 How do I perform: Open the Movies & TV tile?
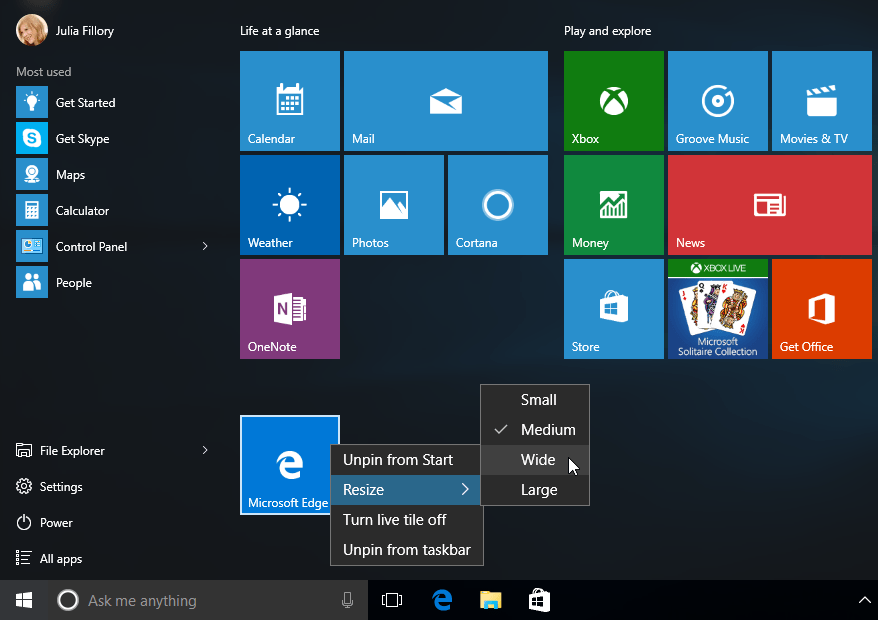[821, 101]
